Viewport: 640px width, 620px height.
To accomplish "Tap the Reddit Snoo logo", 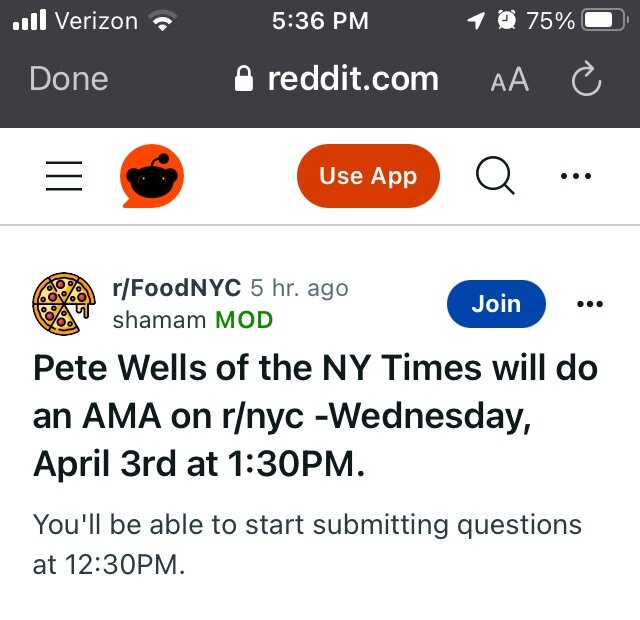I will [152, 177].
